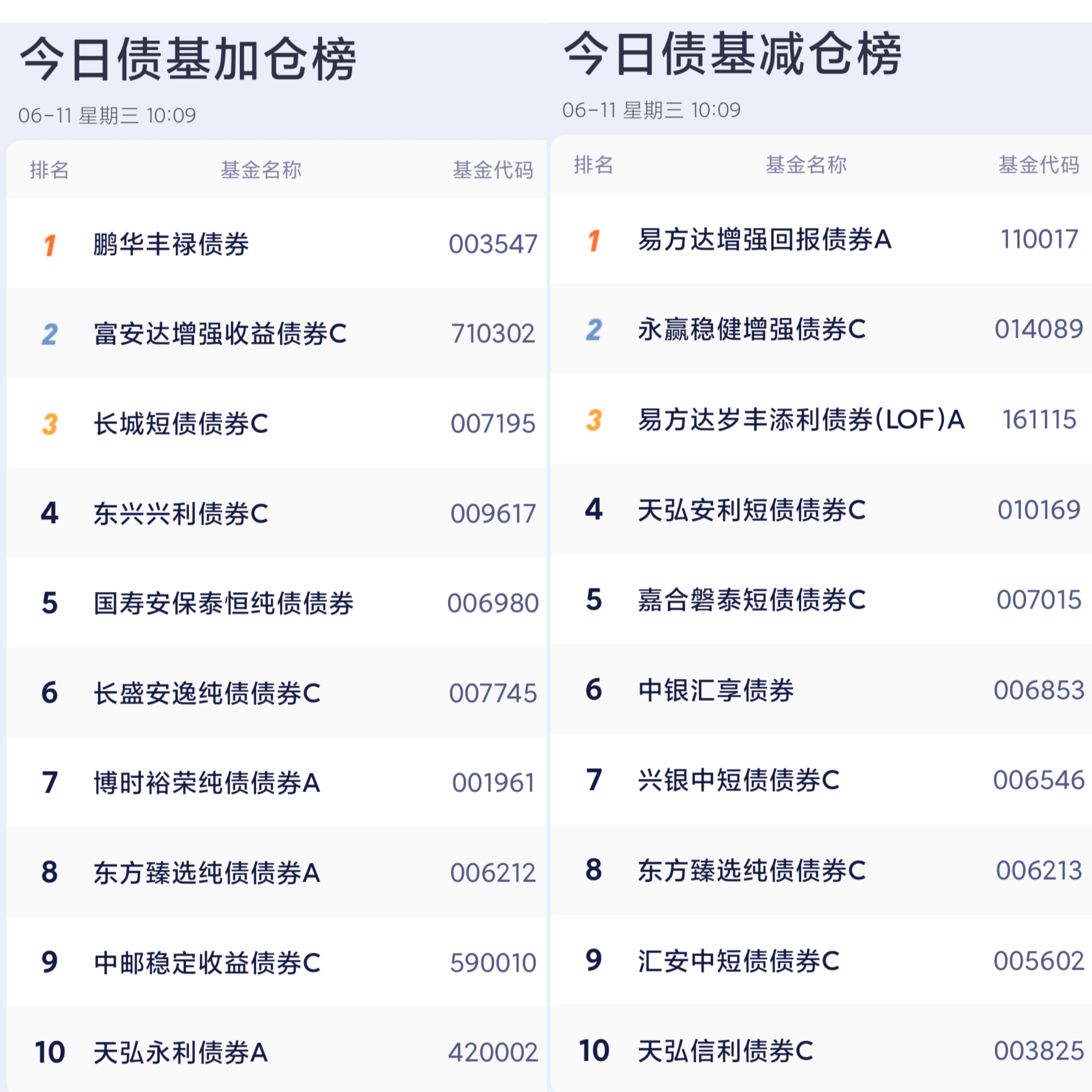Select 国寿安保泰恒纯债债券 fund
1092x1092 pixels.
[x=224, y=603]
